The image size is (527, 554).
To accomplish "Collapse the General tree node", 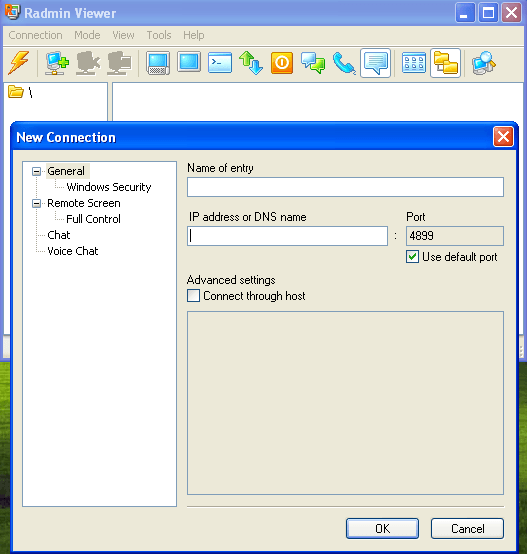I will 36,171.
